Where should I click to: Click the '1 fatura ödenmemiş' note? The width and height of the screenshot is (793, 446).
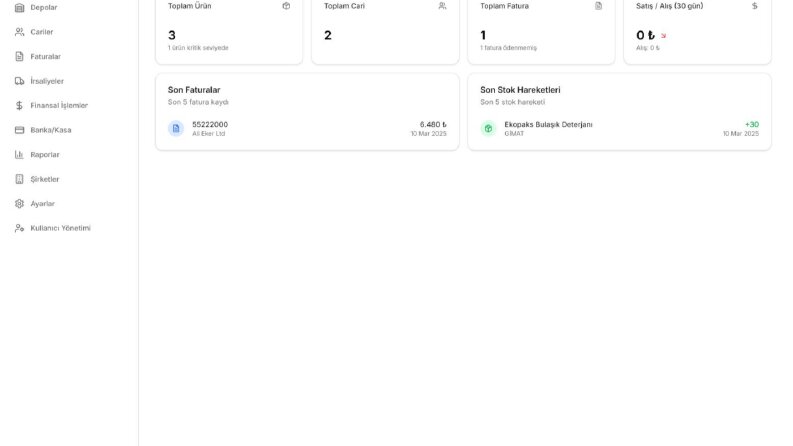pos(508,48)
